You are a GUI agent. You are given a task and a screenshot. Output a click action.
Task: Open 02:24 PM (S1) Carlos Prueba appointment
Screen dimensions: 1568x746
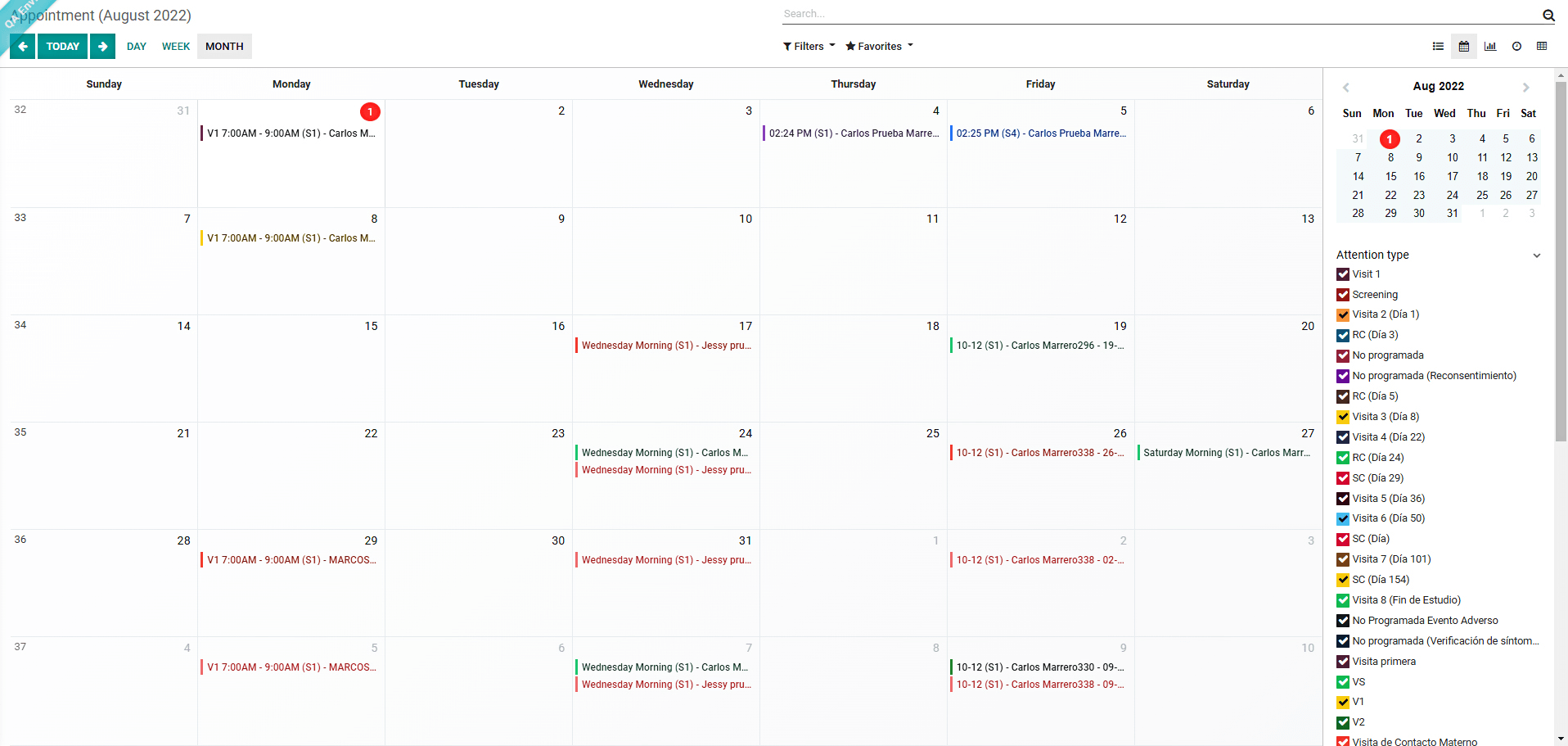coord(853,133)
